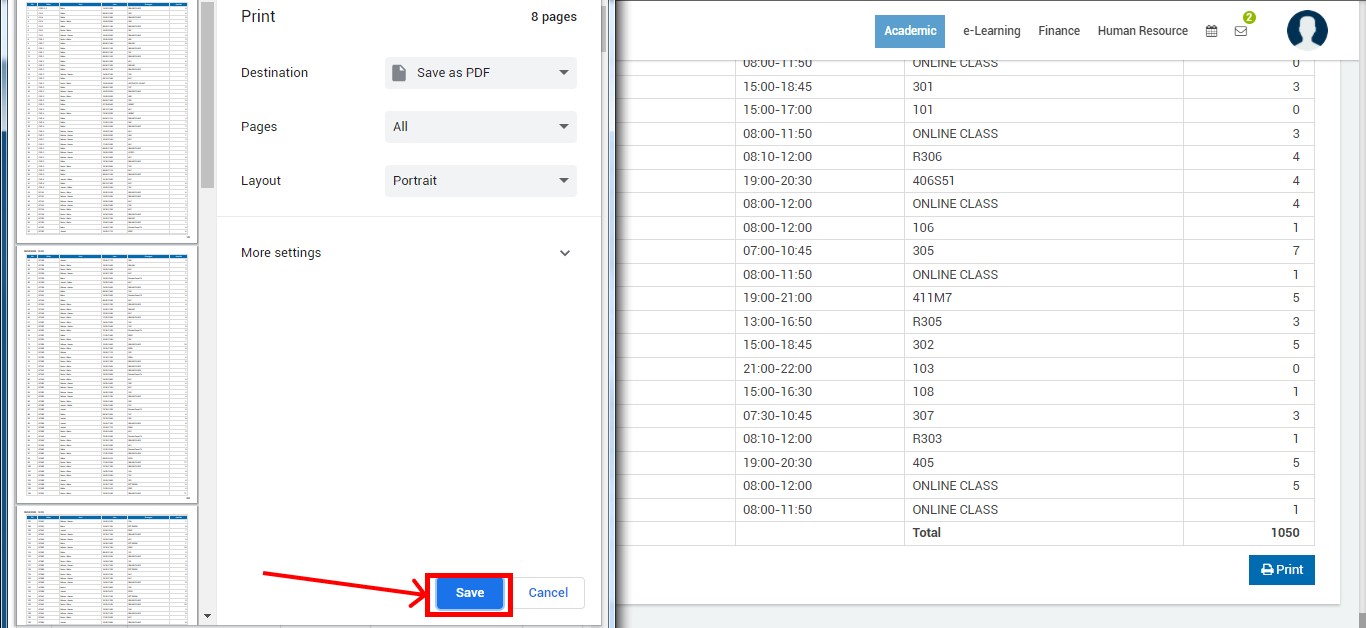
Task: Select the Academic menu item
Action: [x=910, y=31]
